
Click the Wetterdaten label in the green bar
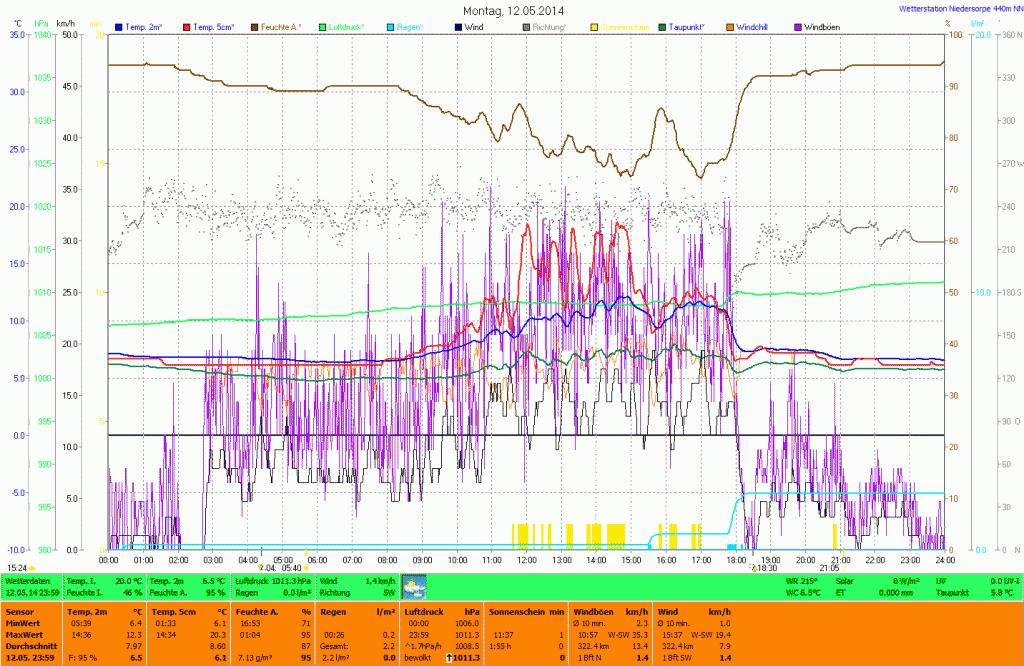26,580
